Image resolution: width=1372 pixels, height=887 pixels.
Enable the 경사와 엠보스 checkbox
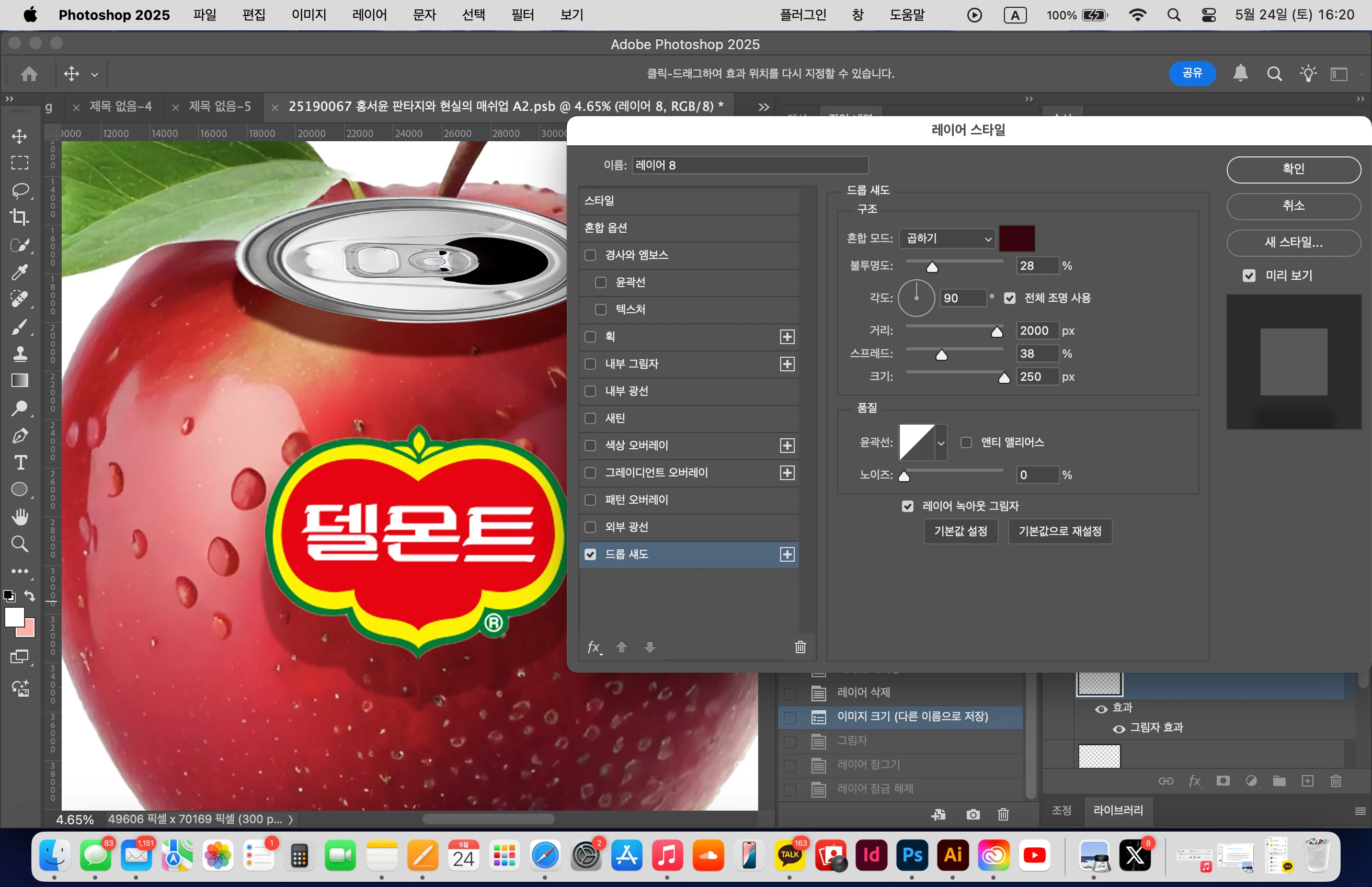590,255
